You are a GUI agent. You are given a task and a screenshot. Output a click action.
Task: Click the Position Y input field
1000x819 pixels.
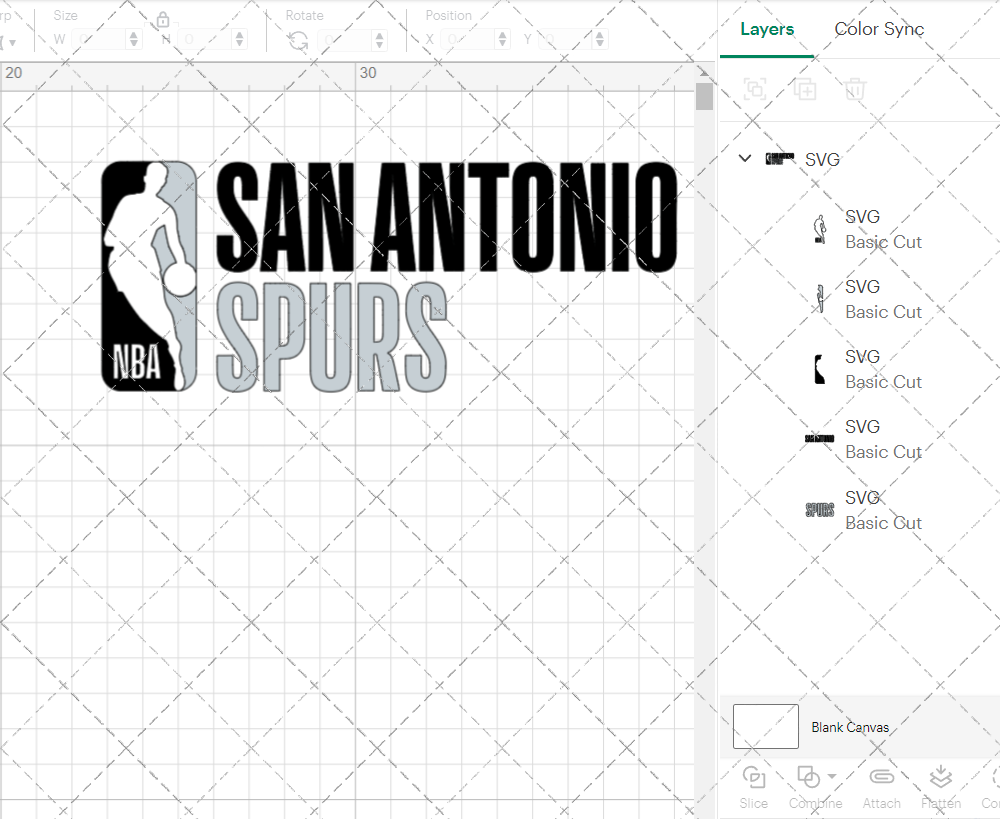pyautogui.click(x=566, y=40)
